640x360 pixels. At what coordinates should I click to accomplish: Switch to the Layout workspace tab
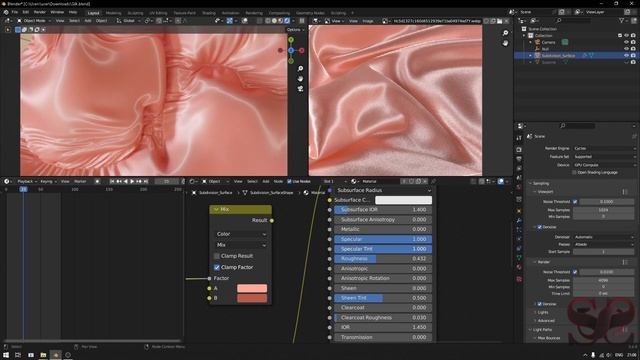point(93,13)
